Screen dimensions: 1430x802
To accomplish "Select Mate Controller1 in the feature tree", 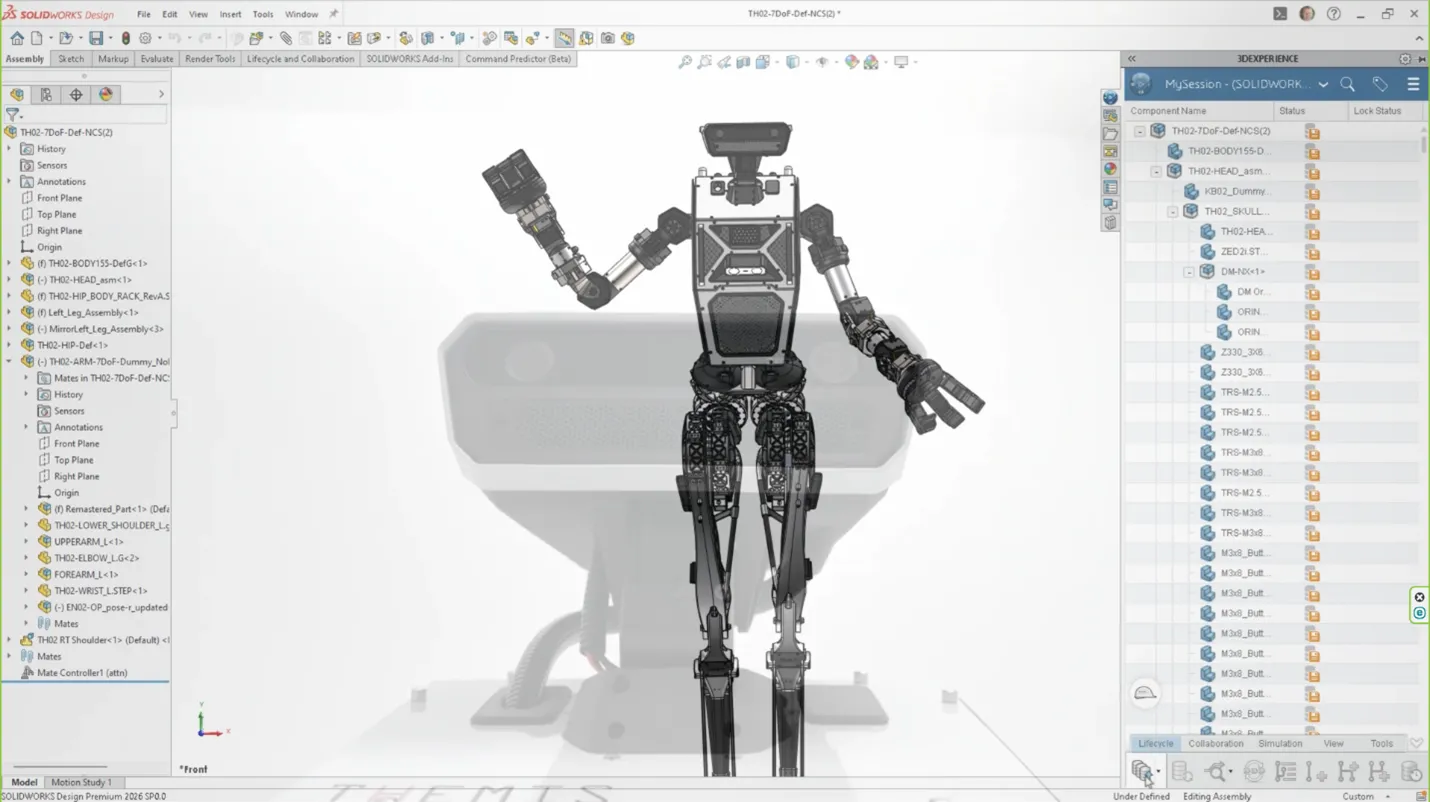I will (83, 672).
